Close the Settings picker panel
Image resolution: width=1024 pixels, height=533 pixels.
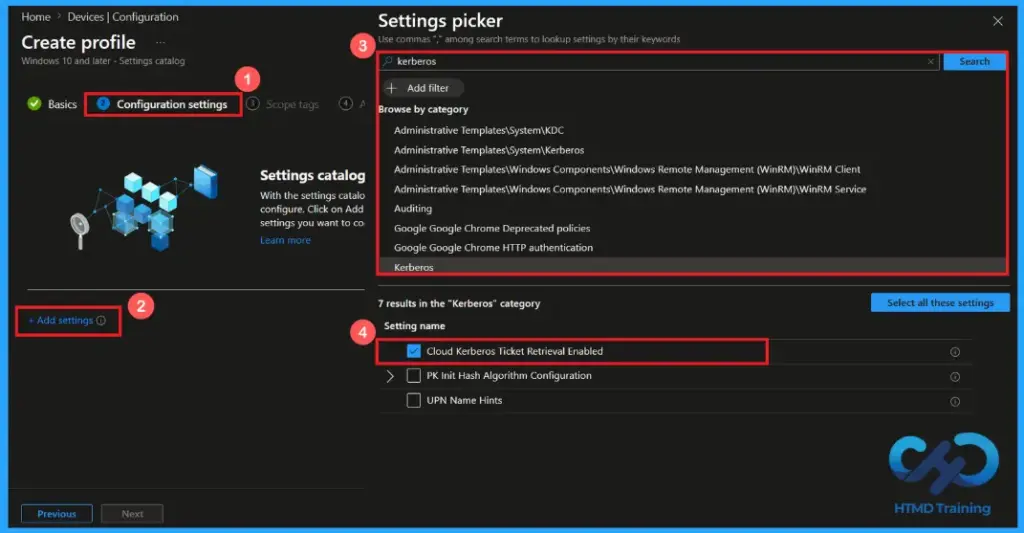pyautogui.click(x=997, y=21)
